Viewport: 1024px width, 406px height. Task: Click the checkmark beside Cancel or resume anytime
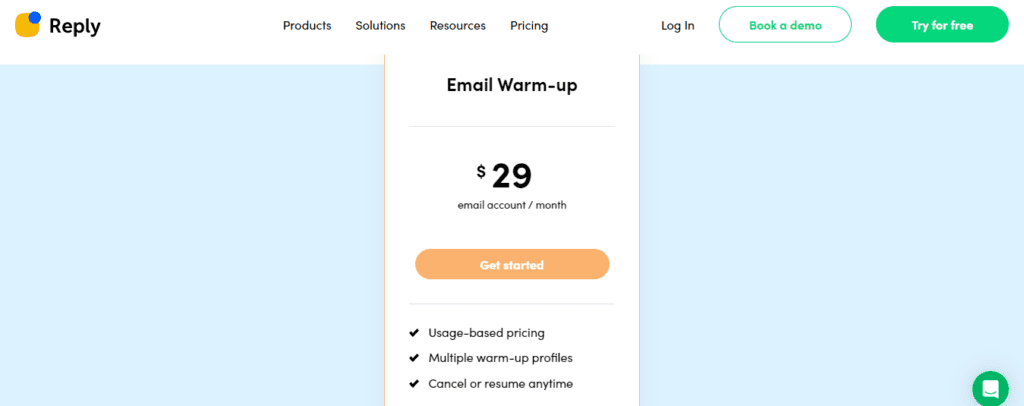413,384
